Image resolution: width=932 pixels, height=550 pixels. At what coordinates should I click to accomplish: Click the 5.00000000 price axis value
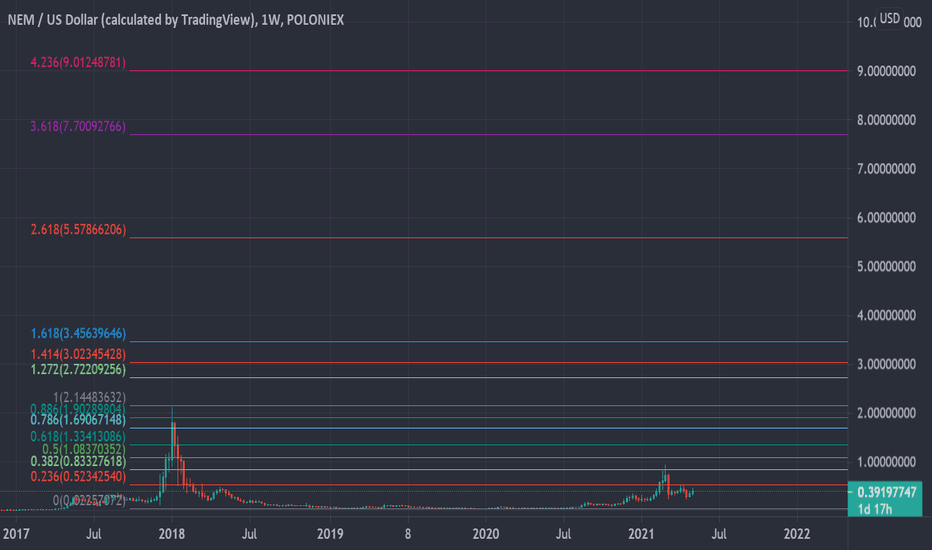point(886,266)
